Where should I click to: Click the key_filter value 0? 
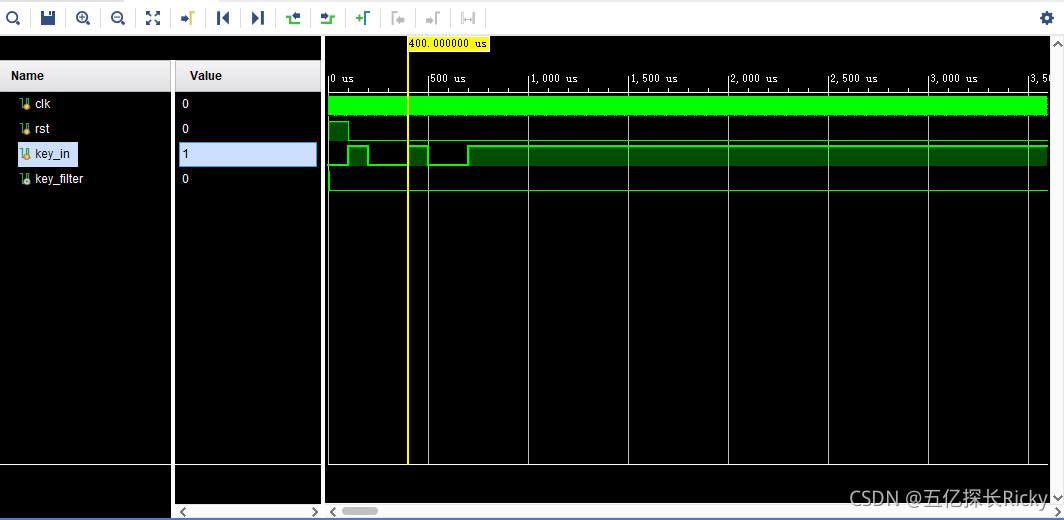pos(185,179)
